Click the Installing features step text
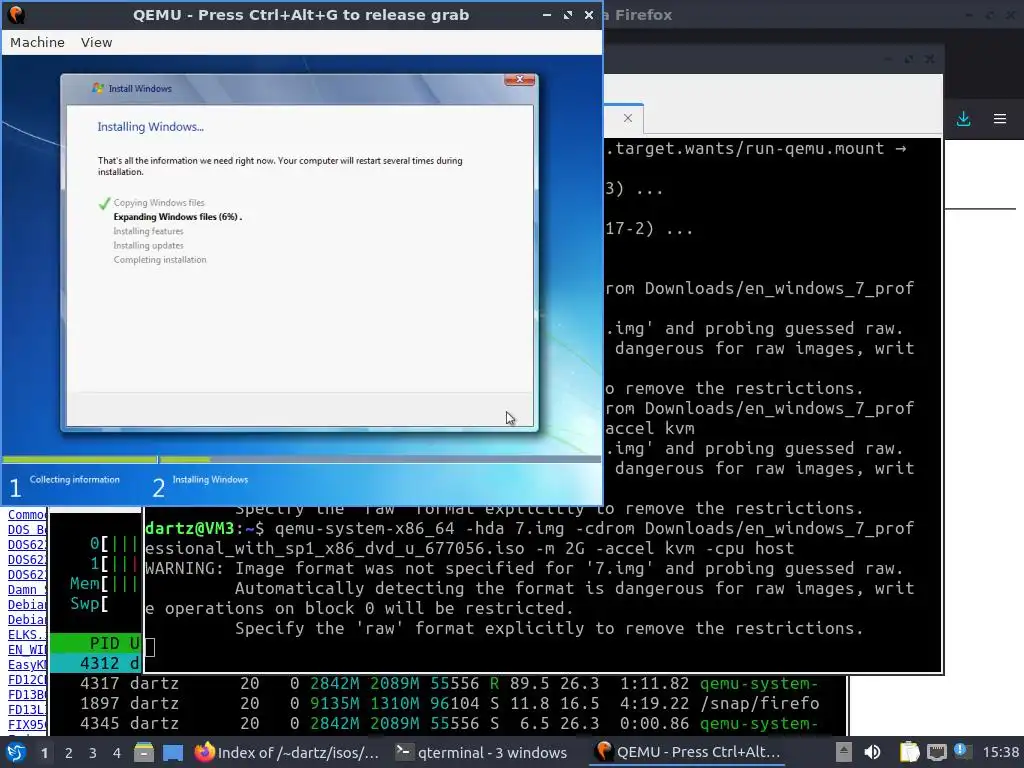 pyautogui.click(x=148, y=231)
